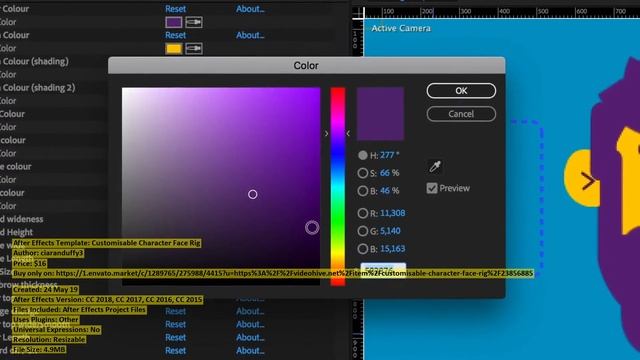Image resolution: width=640 pixels, height=360 pixels.
Task: Confirm the colour with the OK button
Action: pyautogui.click(x=461, y=91)
